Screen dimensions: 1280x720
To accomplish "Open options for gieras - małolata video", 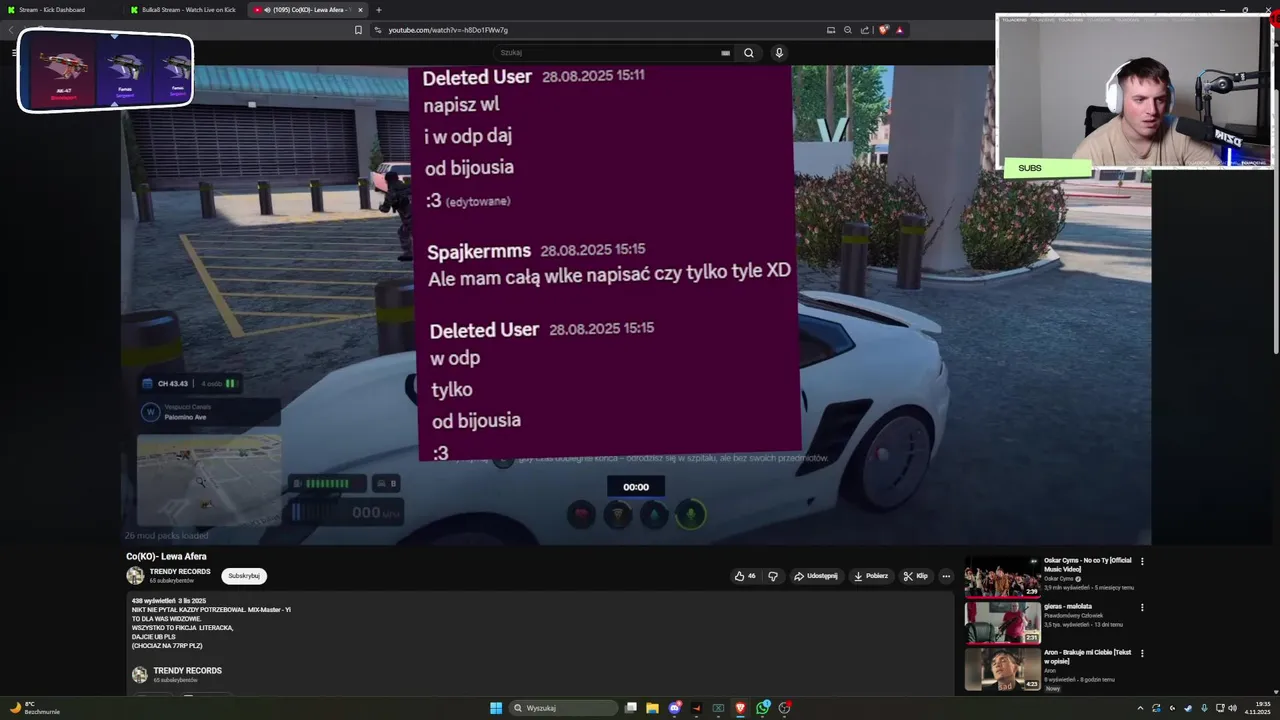I will 1142,607.
